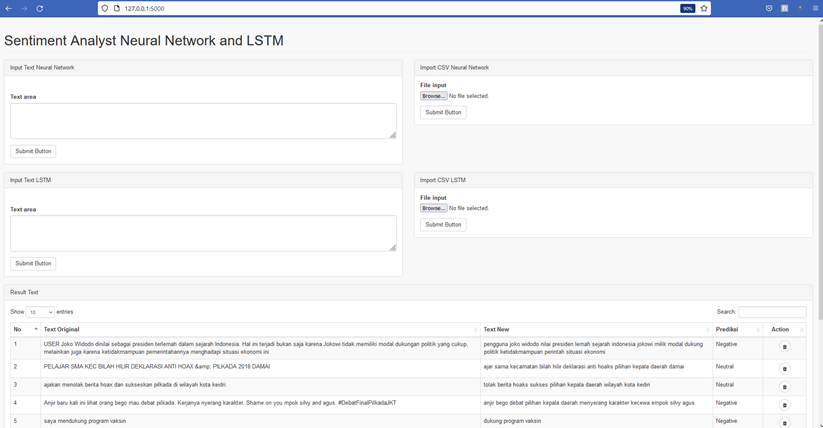
Task: Click the Pocket save icon
Action: tap(769, 8)
